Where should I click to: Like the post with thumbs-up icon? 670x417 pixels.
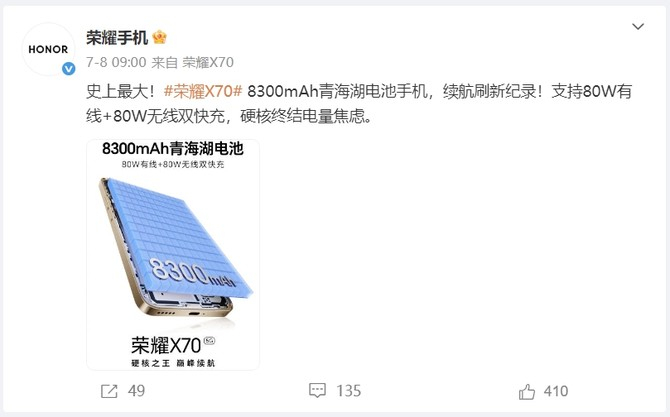526,391
